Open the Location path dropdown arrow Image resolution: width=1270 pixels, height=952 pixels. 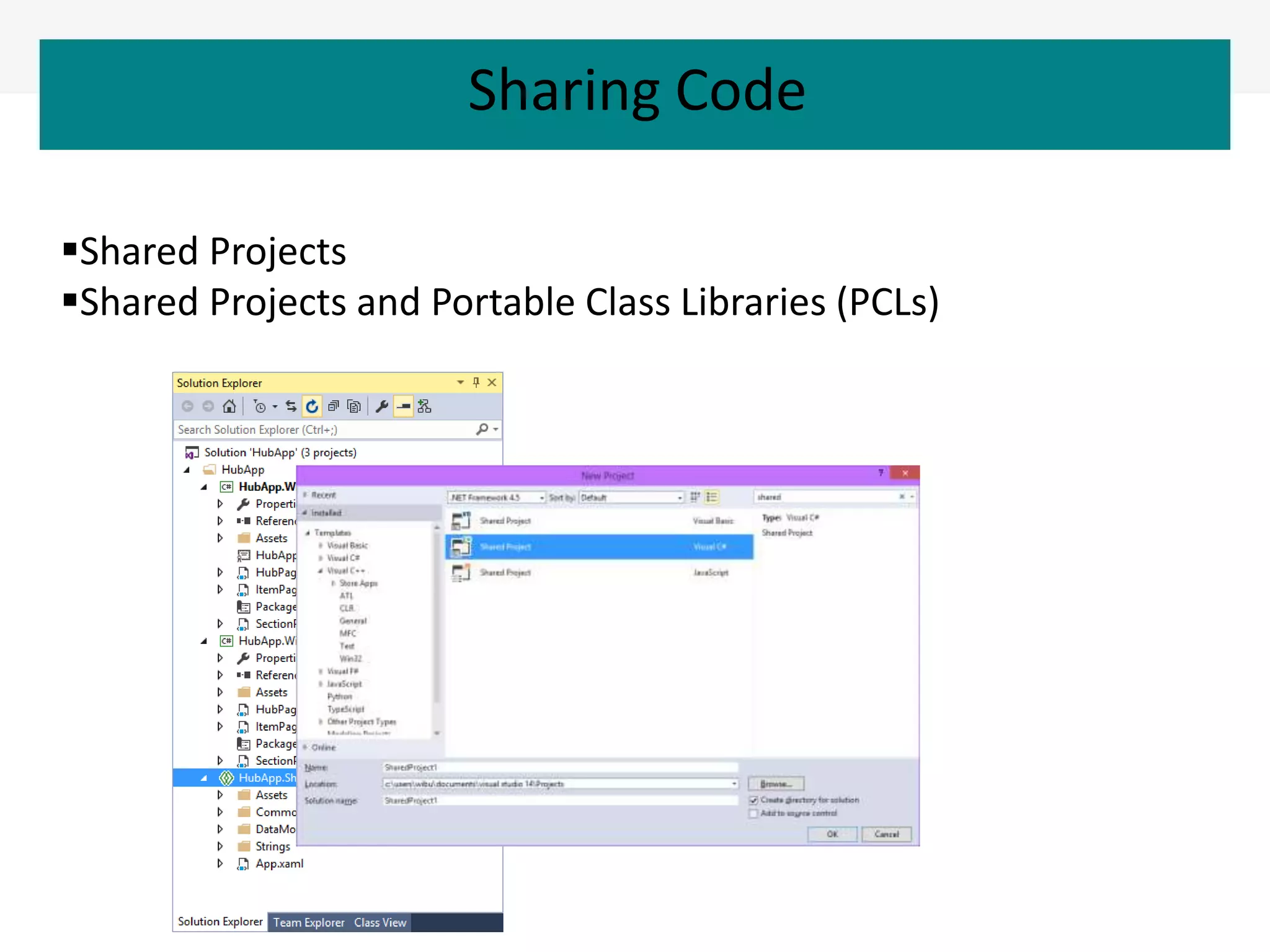pos(734,784)
